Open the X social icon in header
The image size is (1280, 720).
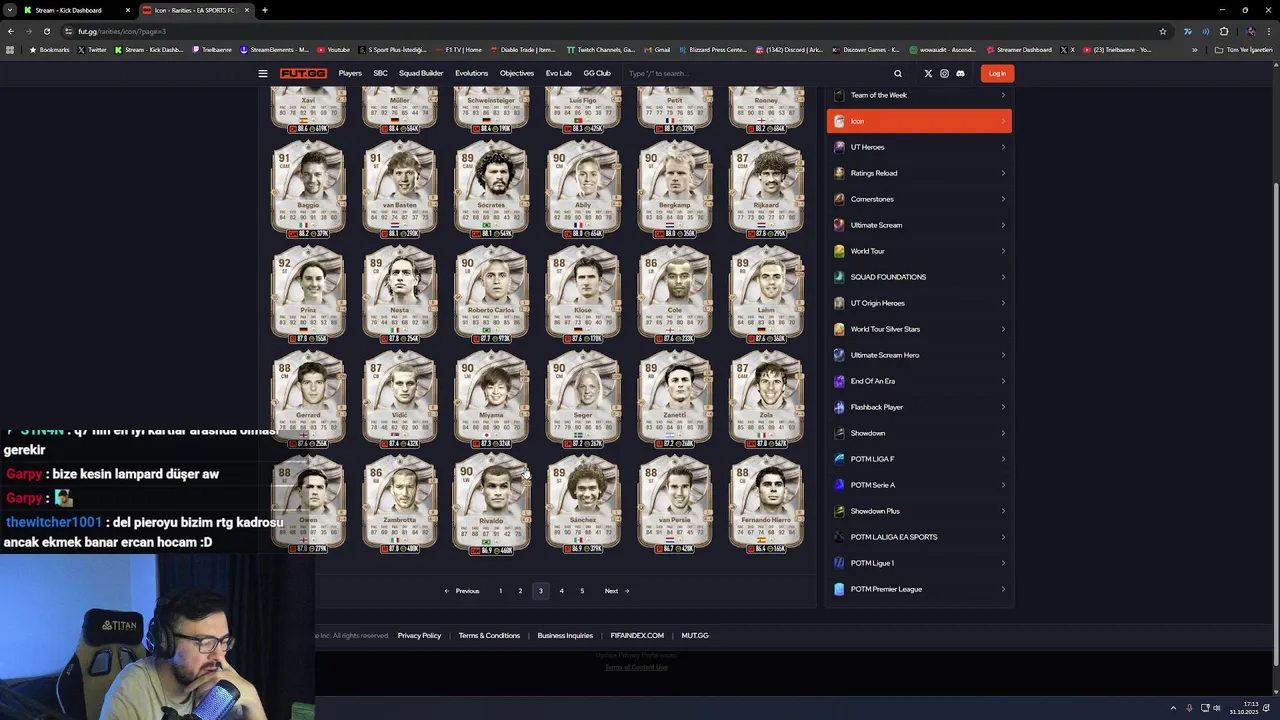point(928,73)
